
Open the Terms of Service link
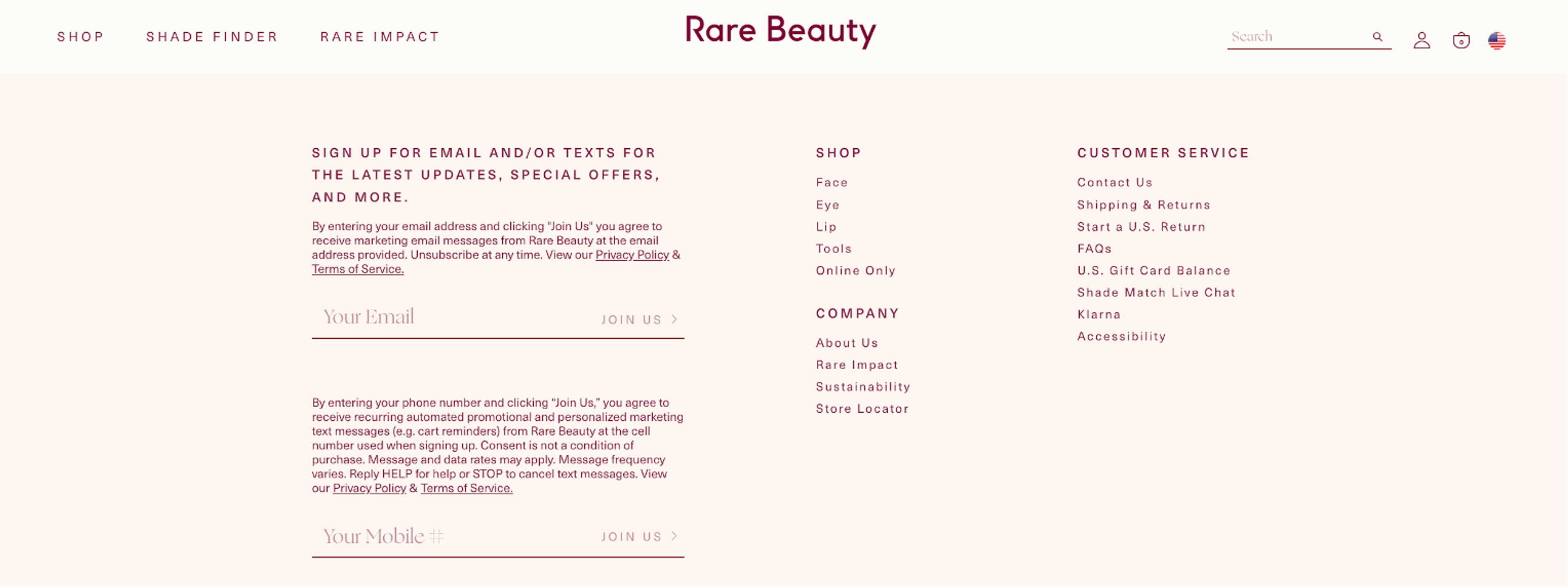(357, 268)
